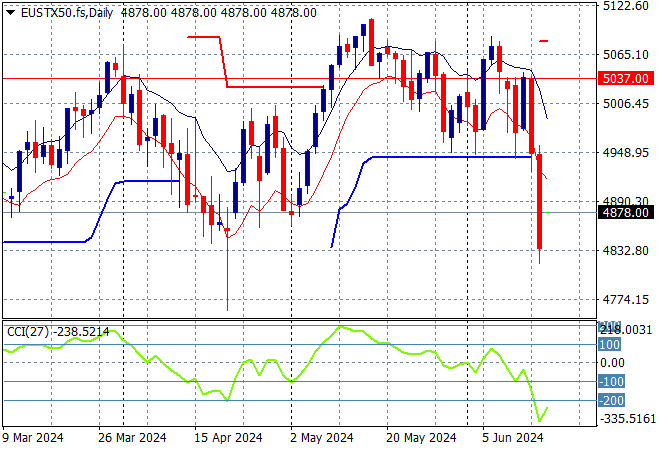Open the chart menu triangle beside EUSTX50.fs

11,13
